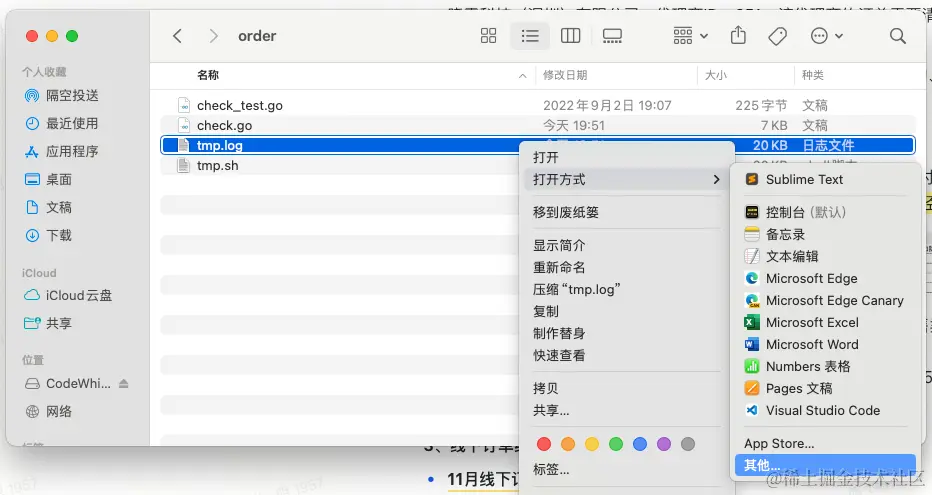Switch to column view
The width and height of the screenshot is (932, 495).
570,36
